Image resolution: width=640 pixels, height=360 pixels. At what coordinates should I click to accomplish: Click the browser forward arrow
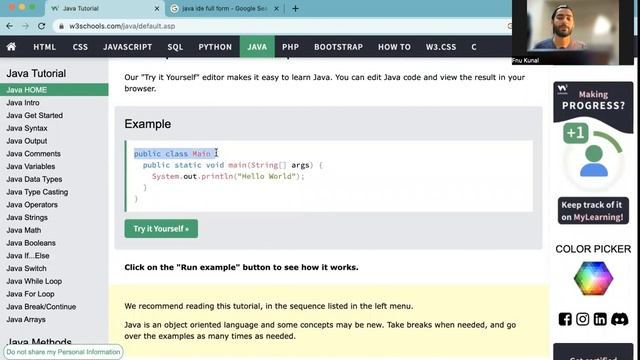click(x=25, y=26)
